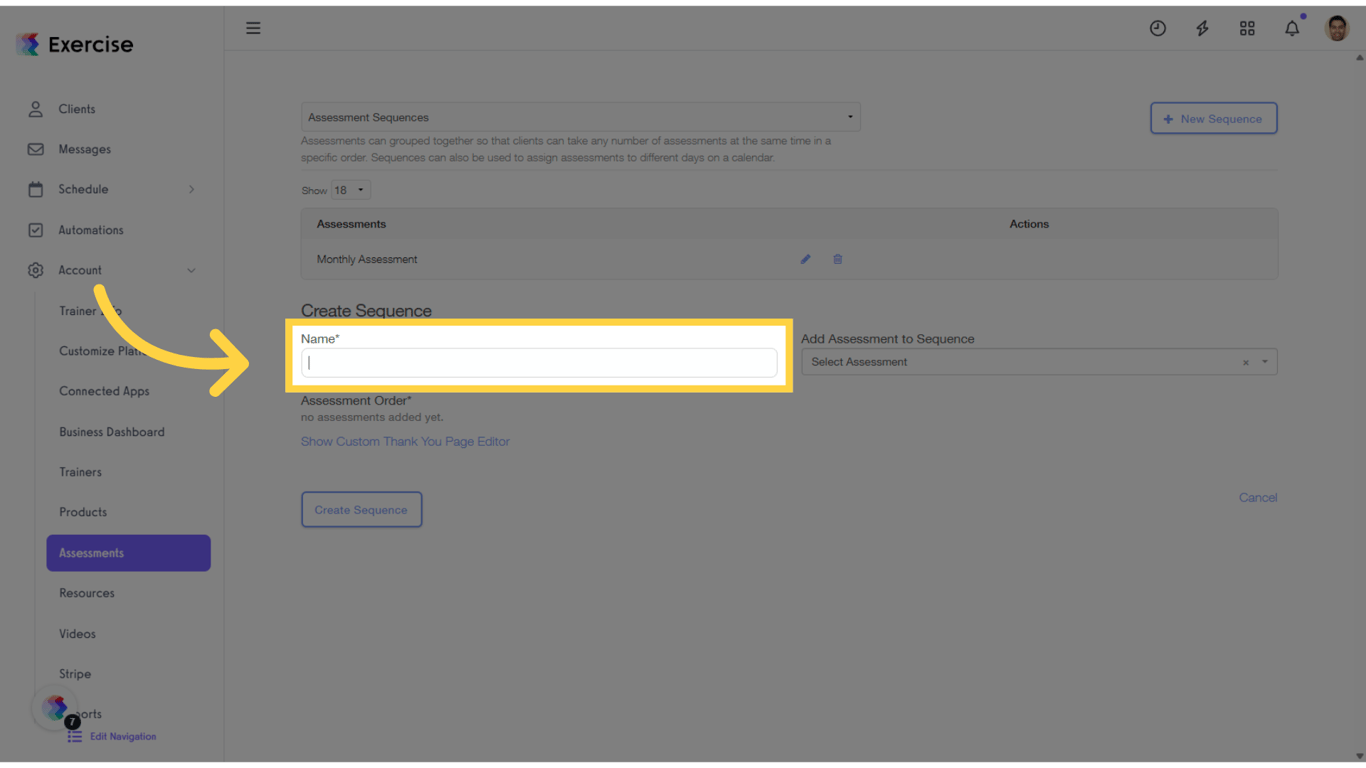The height and width of the screenshot is (768, 1366).
Task: Change the Show entries count dropdown
Action: tap(350, 189)
